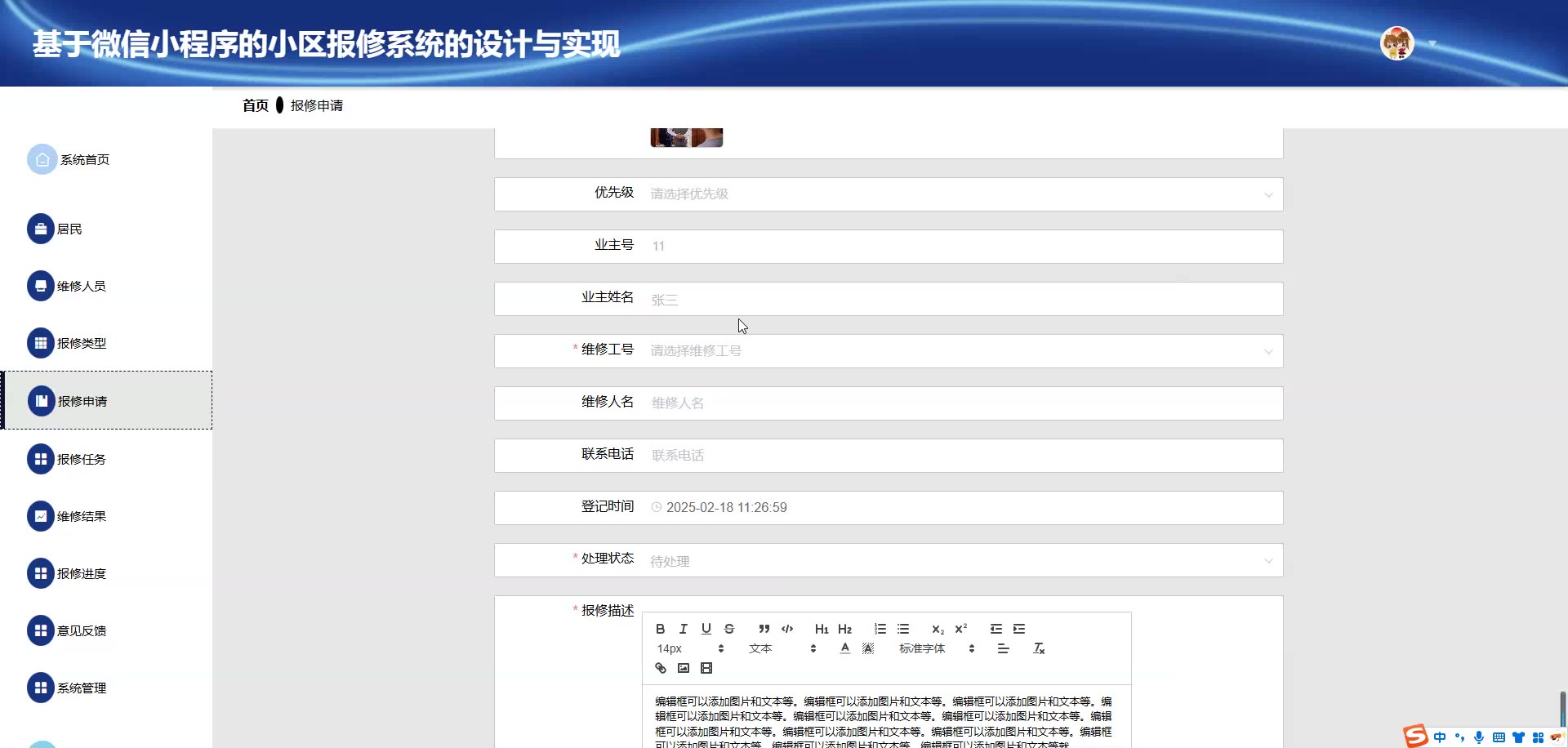Apply italic formatting in the editor
1568x748 pixels.
(x=683, y=629)
